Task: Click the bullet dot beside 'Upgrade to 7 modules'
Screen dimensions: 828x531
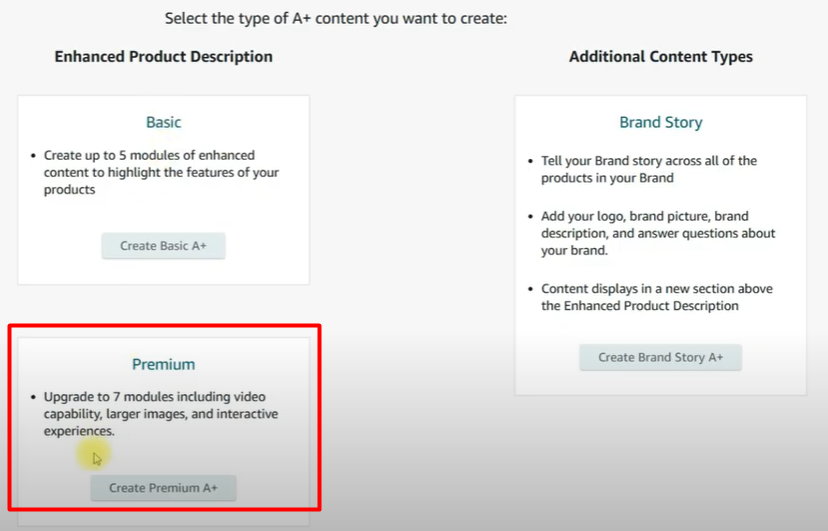Action: click(x=34, y=398)
